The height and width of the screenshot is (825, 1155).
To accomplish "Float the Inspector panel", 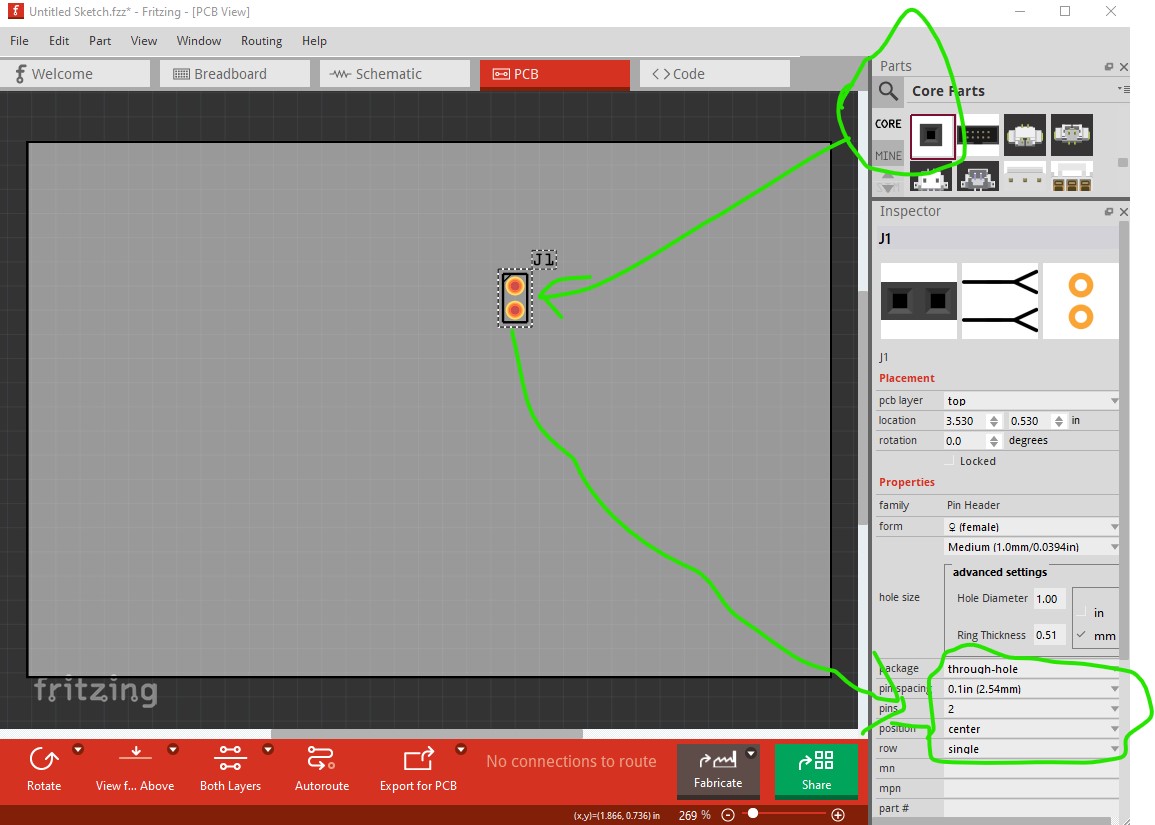I will click(1109, 211).
